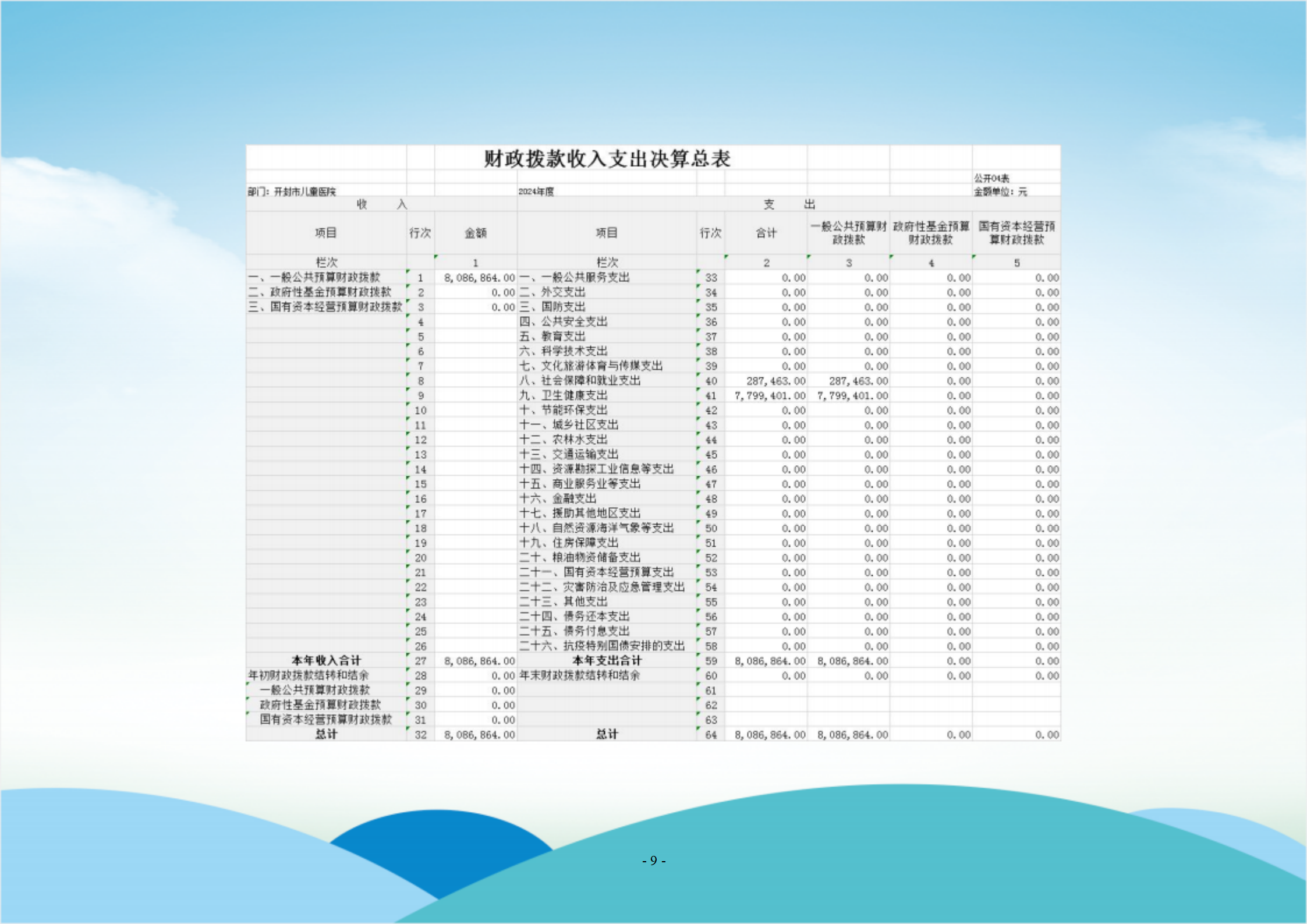Click the page number 9 in footer
The width and height of the screenshot is (1307, 924).
653,861
